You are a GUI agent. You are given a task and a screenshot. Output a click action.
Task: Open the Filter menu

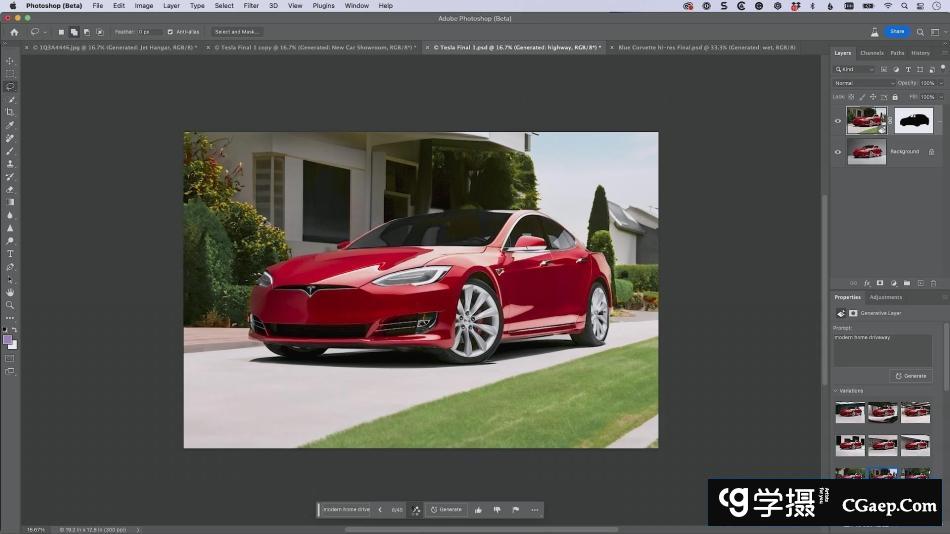coord(251,6)
